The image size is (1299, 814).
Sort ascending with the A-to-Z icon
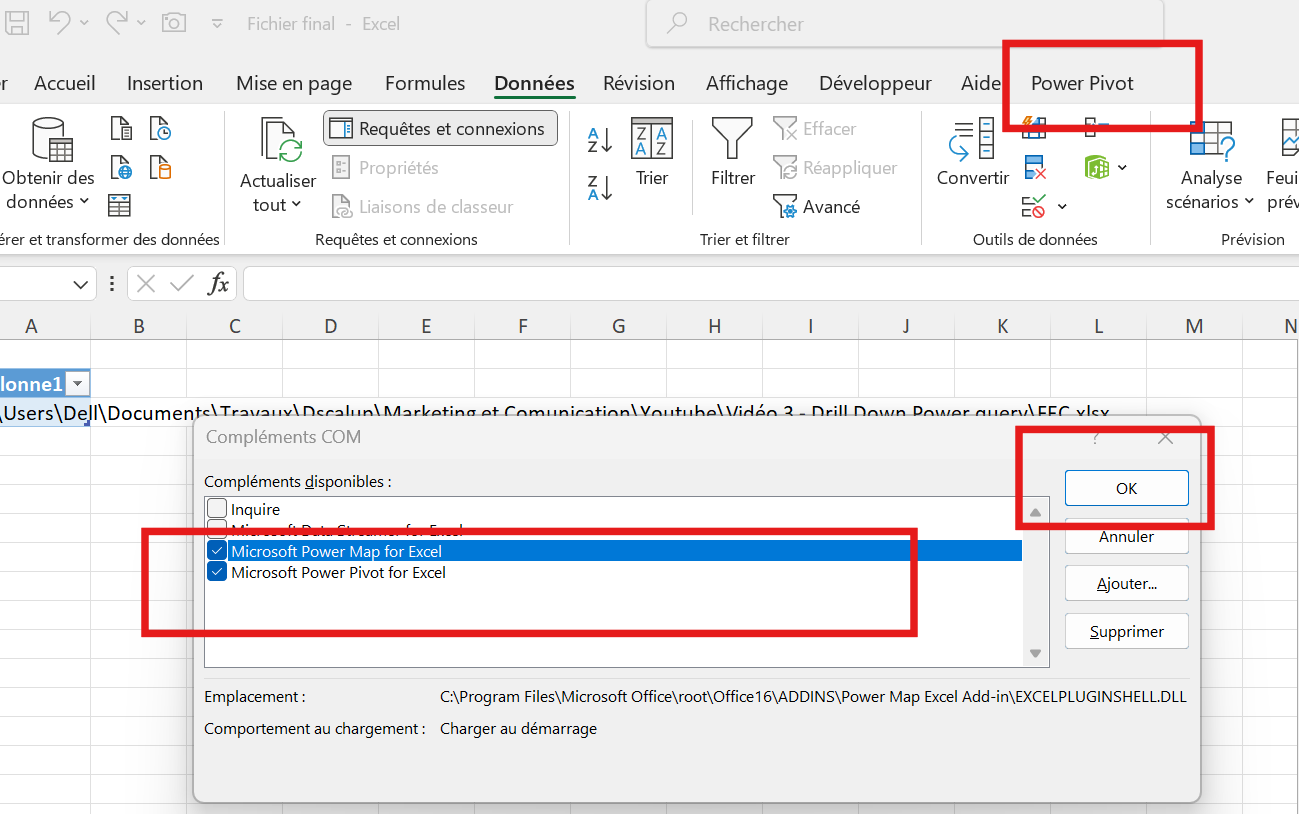[x=600, y=140]
